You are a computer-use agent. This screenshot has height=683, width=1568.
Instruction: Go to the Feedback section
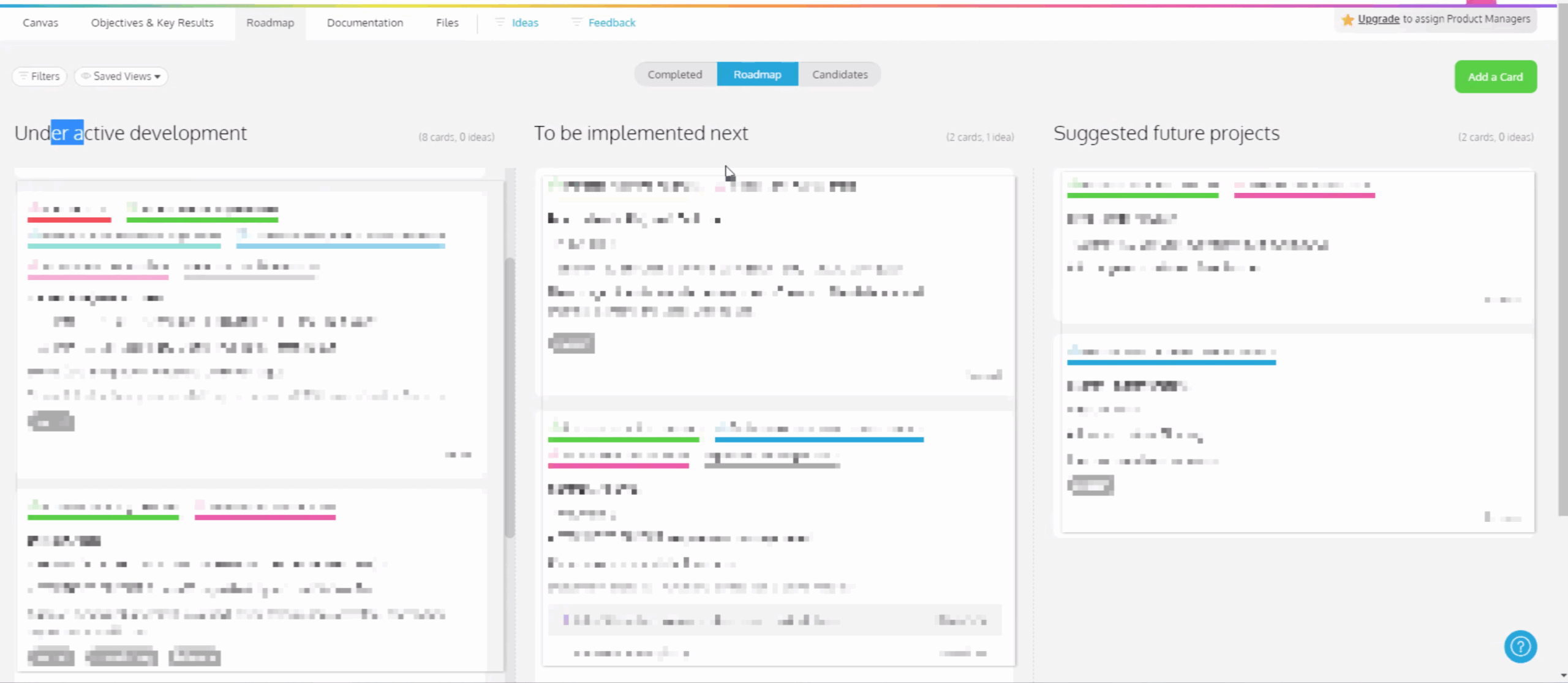pyautogui.click(x=612, y=23)
